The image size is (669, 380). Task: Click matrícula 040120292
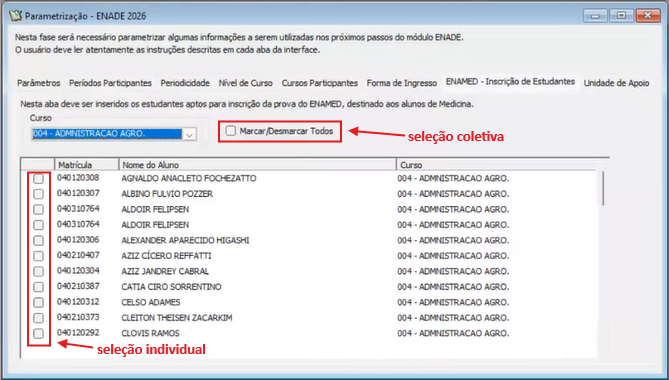coord(78,333)
